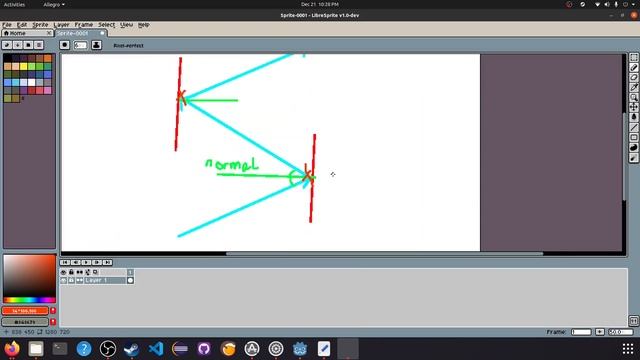Go to last frame in timeline
The image size is (640, 360).
pyautogui.click(x=107, y=262)
